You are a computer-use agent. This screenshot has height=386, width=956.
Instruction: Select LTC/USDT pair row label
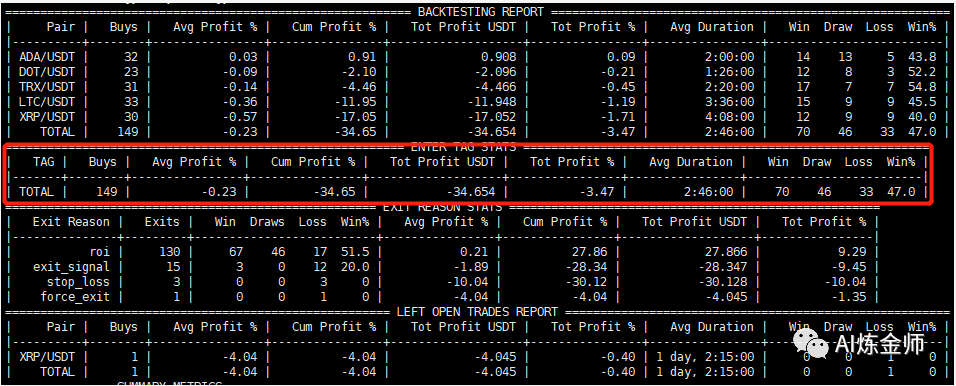click(47, 101)
